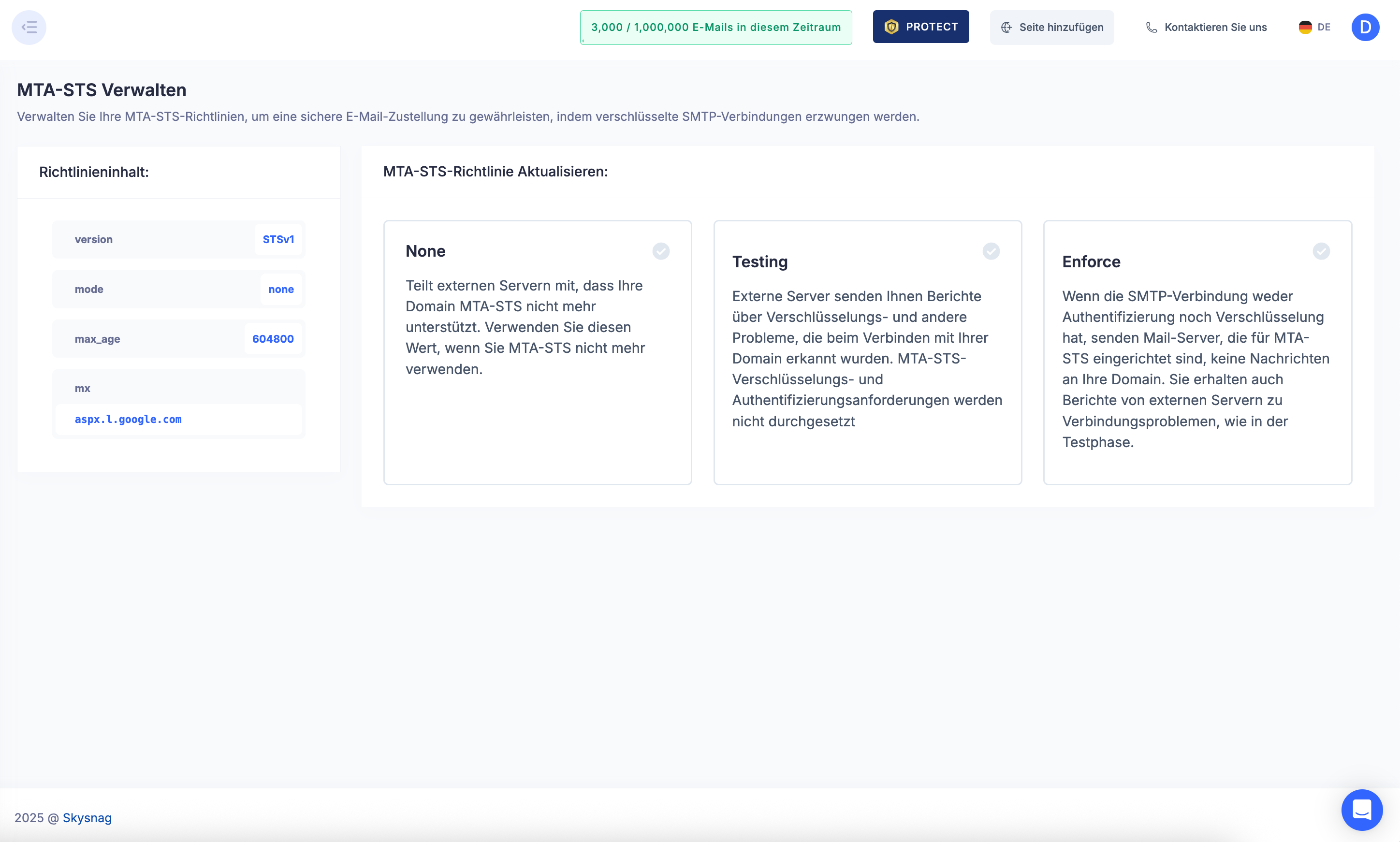Viewport: 1400px width, 842px height.
Task: Click the PROTECT shield icon
Action: pyautogui.click(x=891, y=27)
